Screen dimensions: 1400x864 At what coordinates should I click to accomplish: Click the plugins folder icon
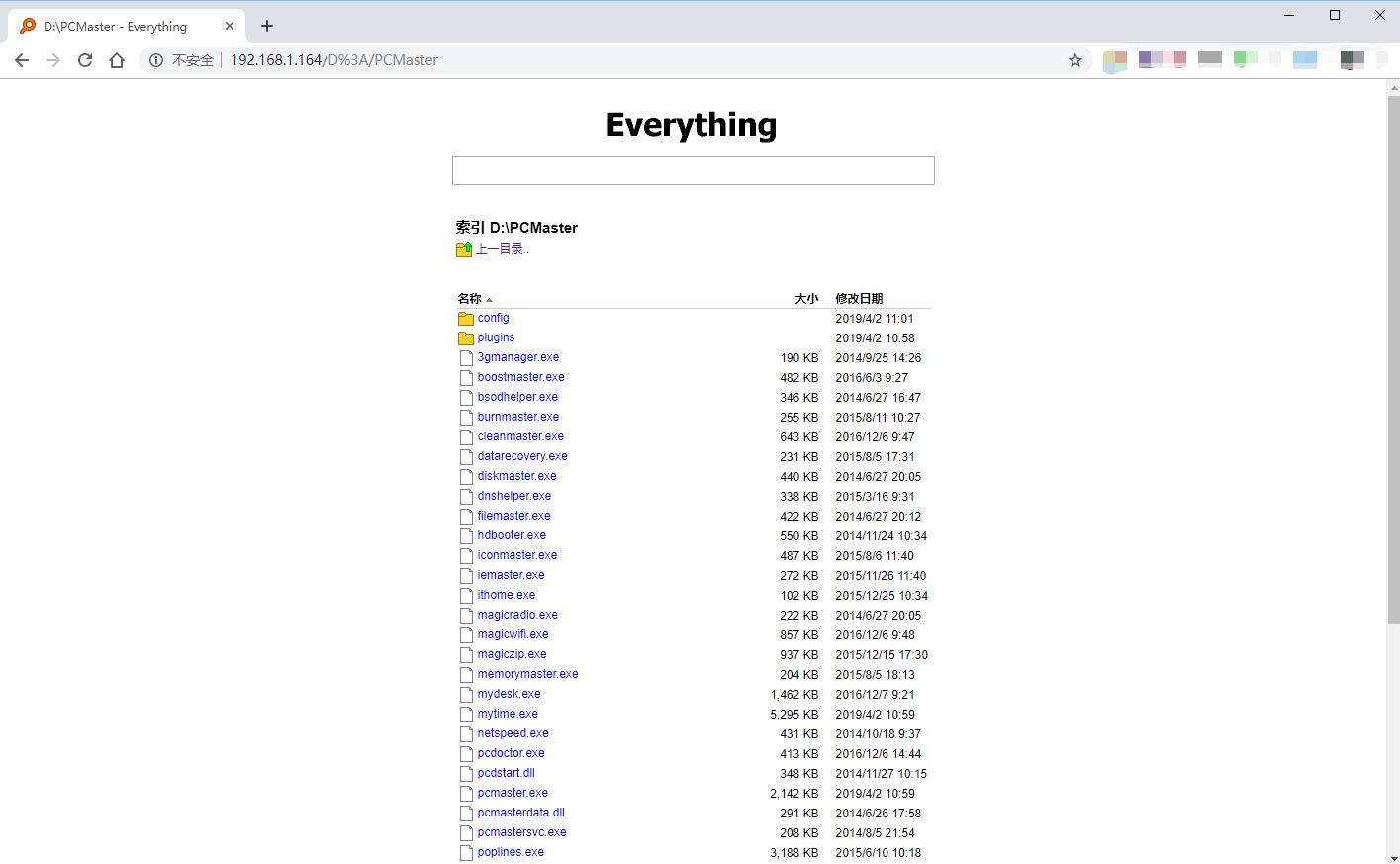coord(466,337)
